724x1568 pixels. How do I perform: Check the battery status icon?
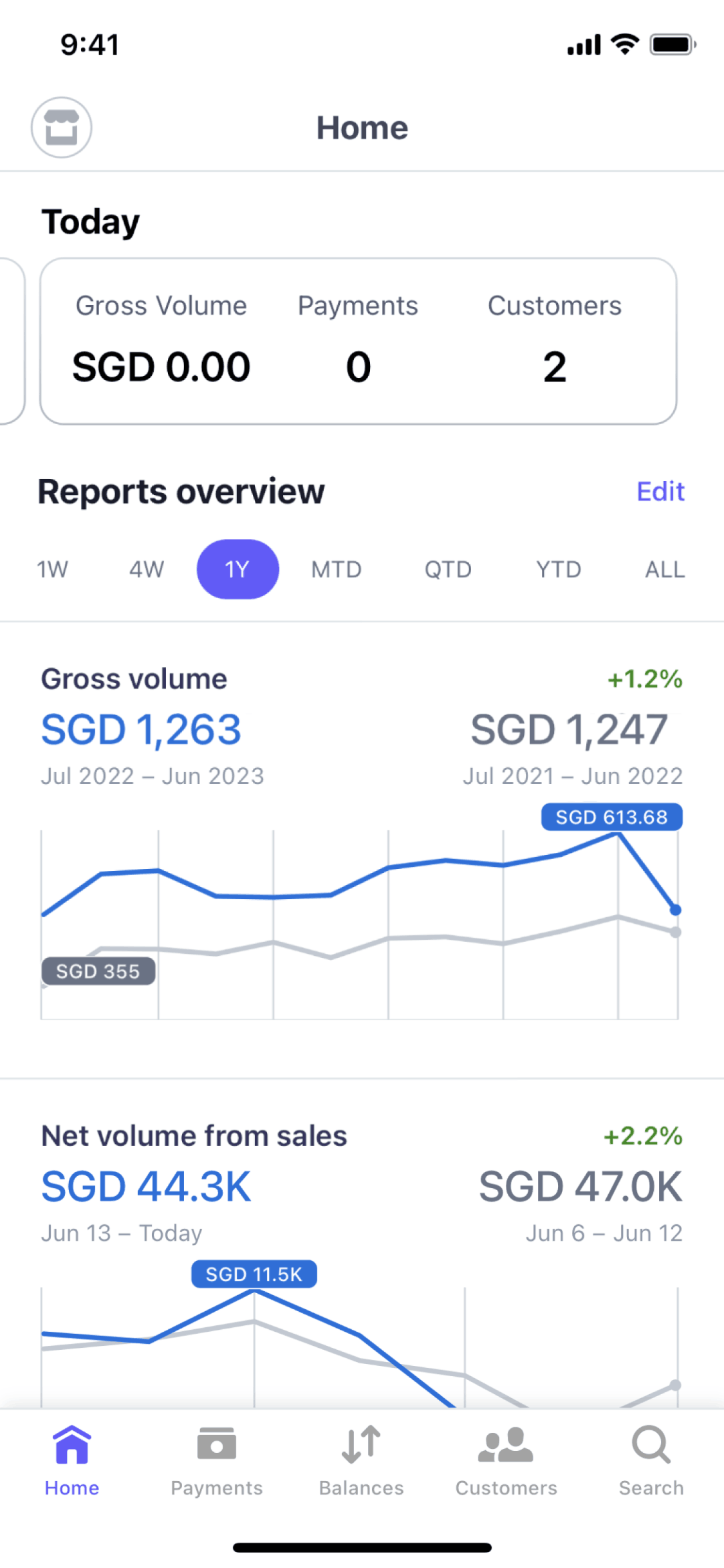(673, 44)
